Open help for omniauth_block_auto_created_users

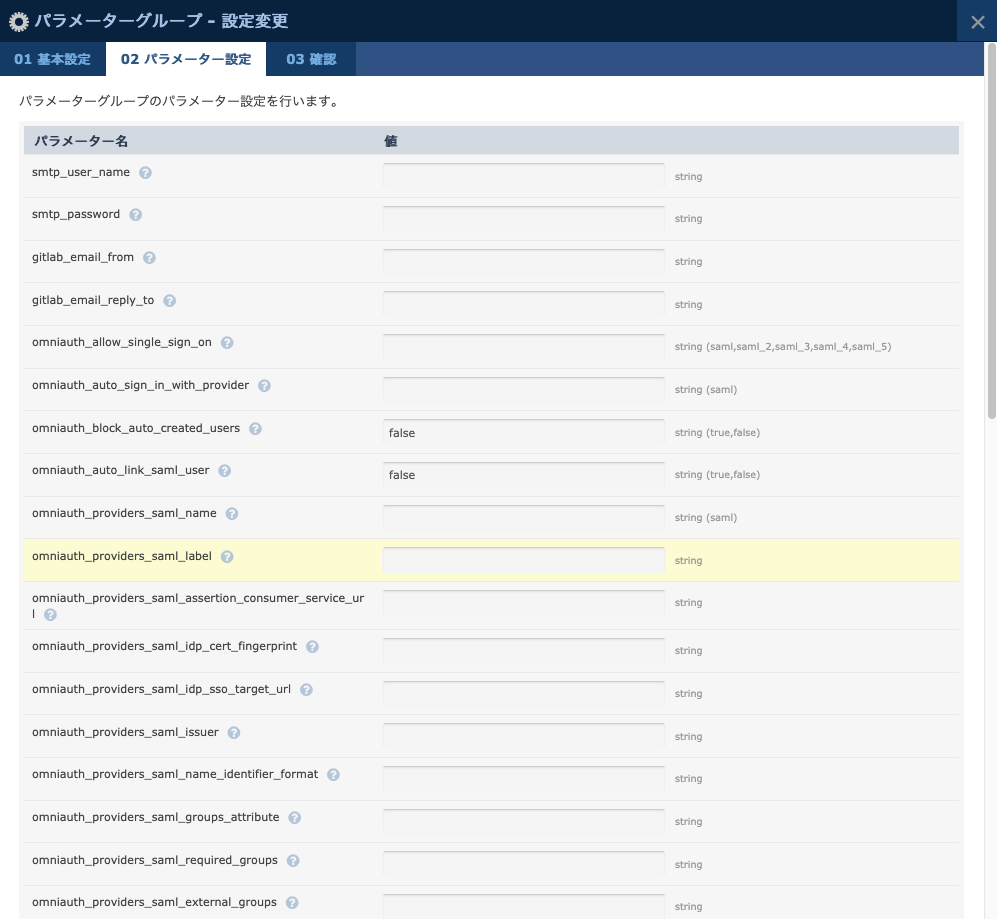pos(255,428)
